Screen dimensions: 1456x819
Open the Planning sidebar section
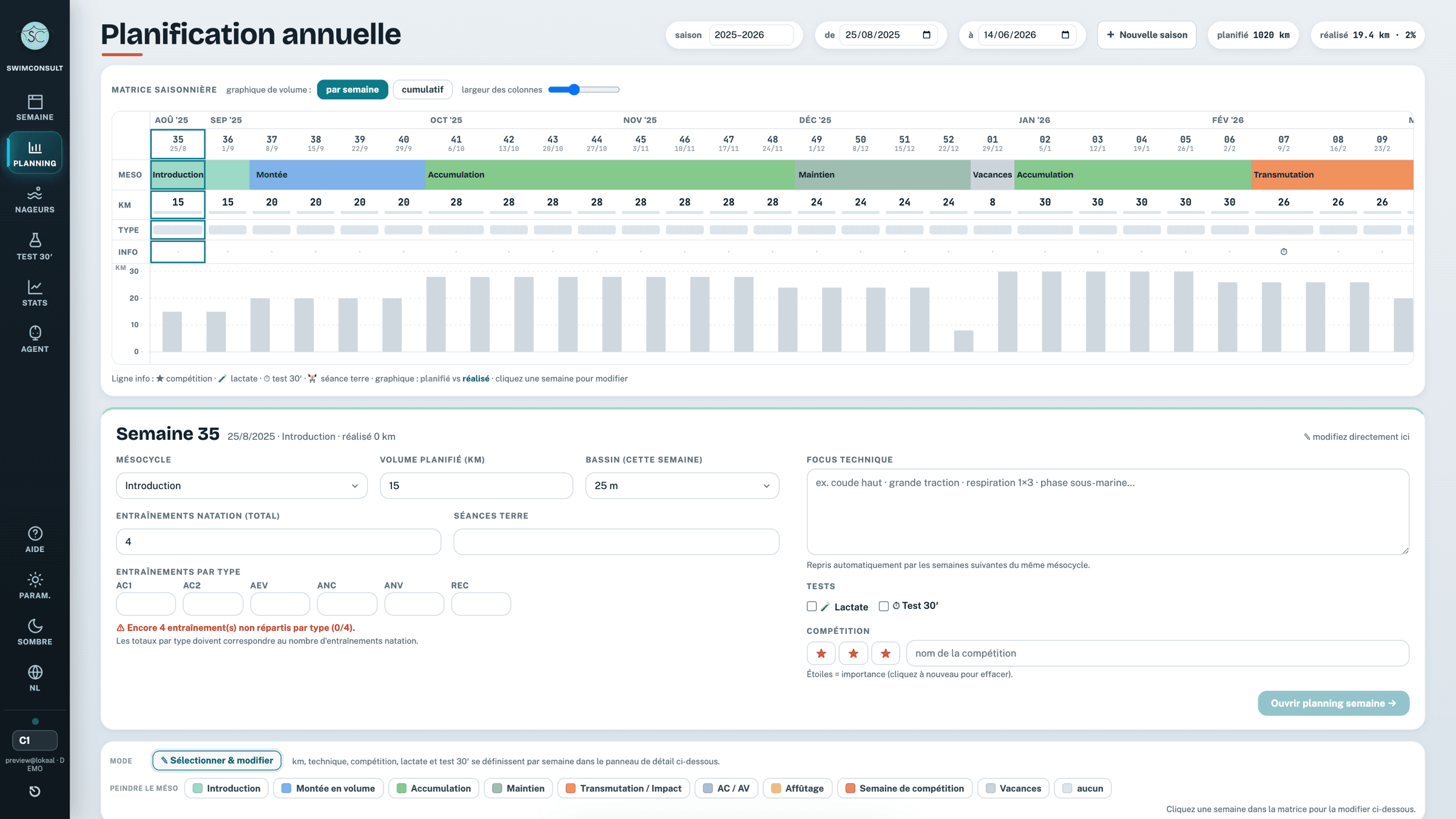(35, 153)
